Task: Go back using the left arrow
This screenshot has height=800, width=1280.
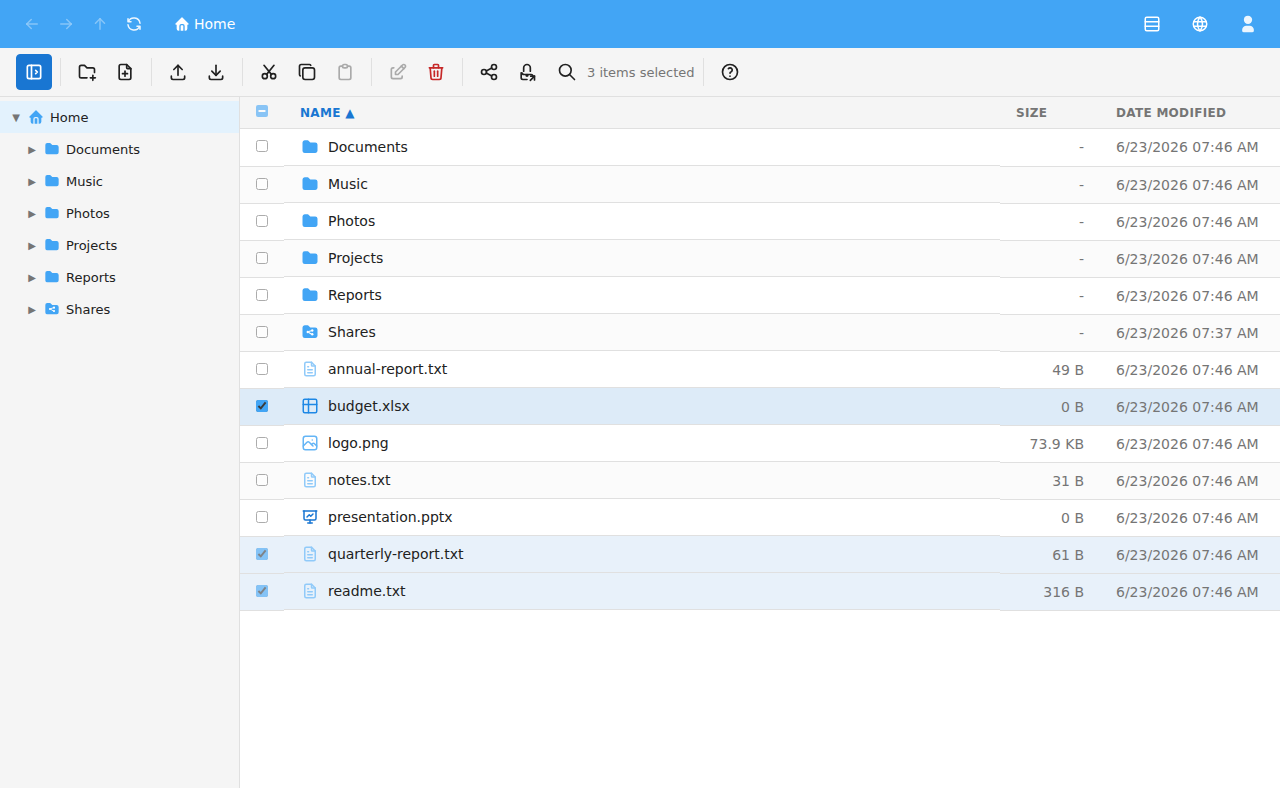Action: tap(32, 24)
